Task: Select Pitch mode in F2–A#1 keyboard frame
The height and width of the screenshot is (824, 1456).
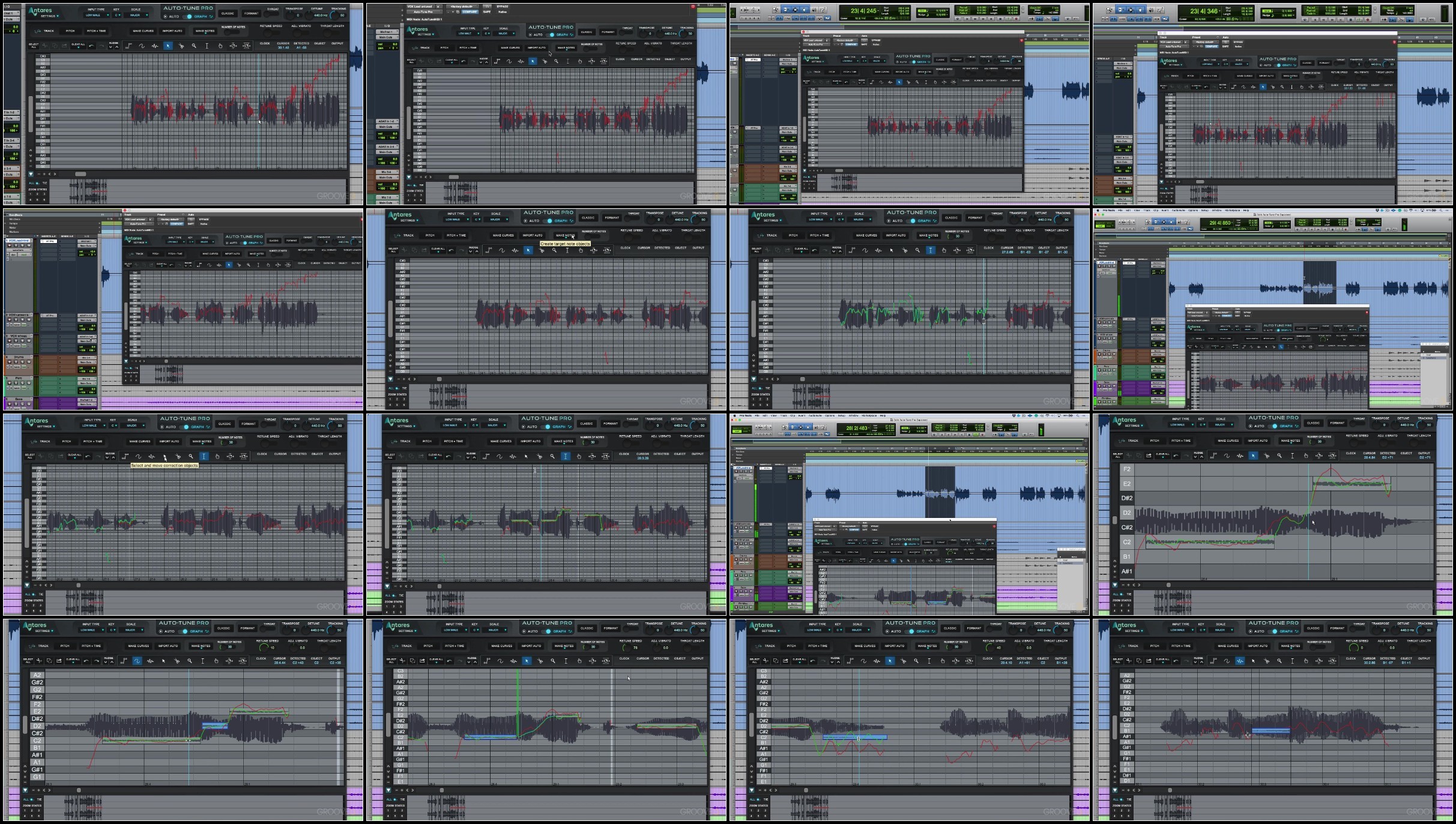Action: click(x=1155, y=441)
